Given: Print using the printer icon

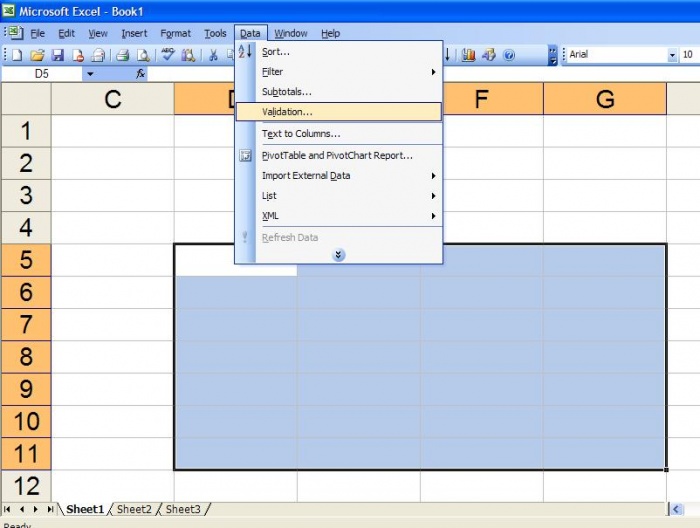Looking at the screenshot, I should pyautogui.click(x=122, y=55).
